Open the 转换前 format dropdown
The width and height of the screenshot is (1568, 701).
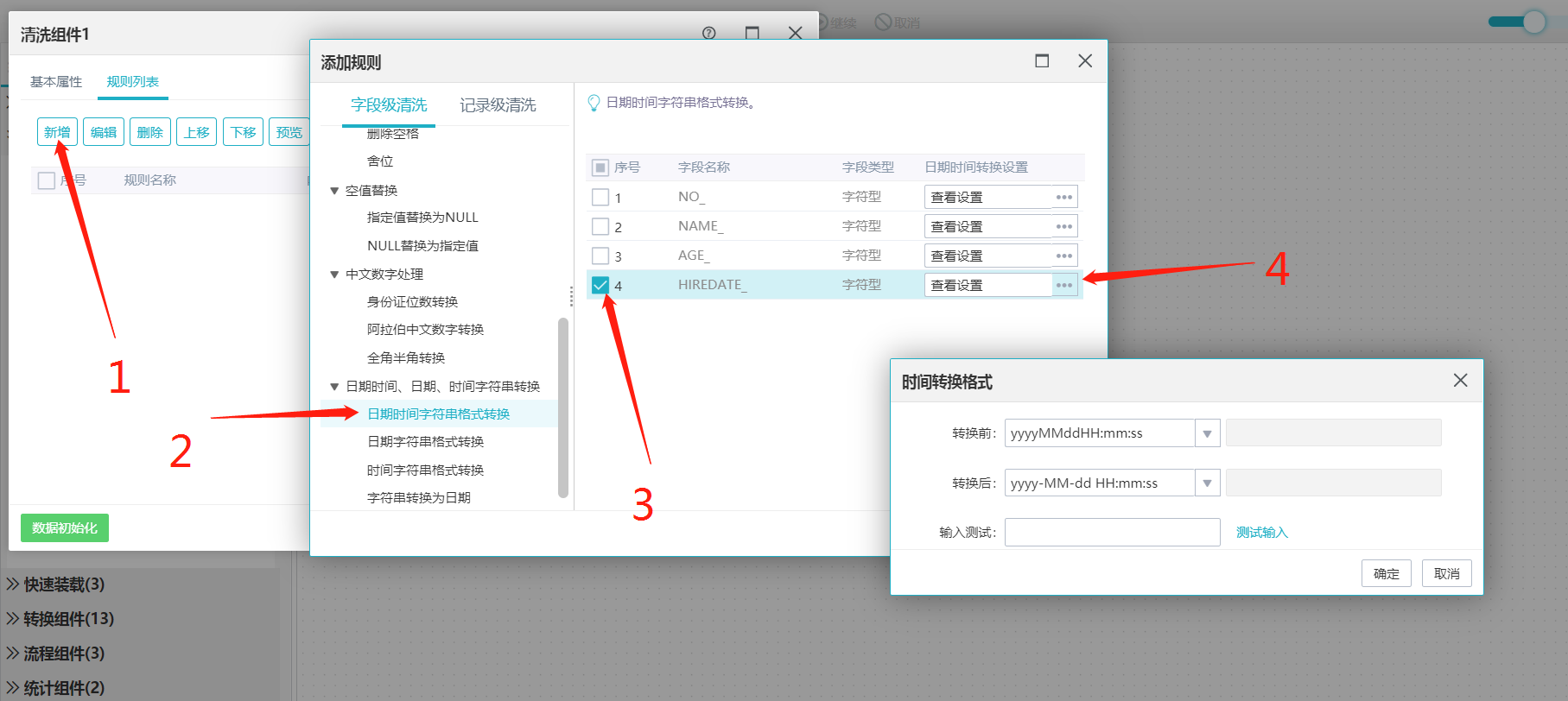point(1207,433)
